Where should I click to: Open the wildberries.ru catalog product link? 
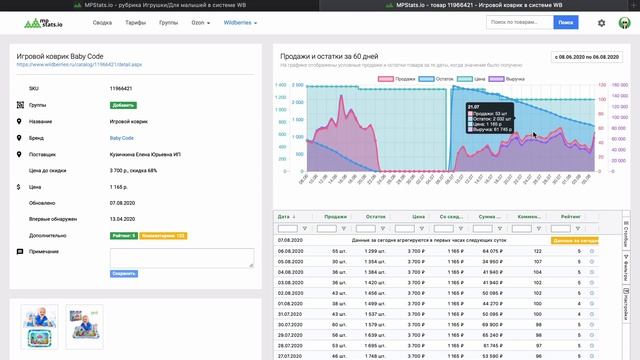[79, 64]
